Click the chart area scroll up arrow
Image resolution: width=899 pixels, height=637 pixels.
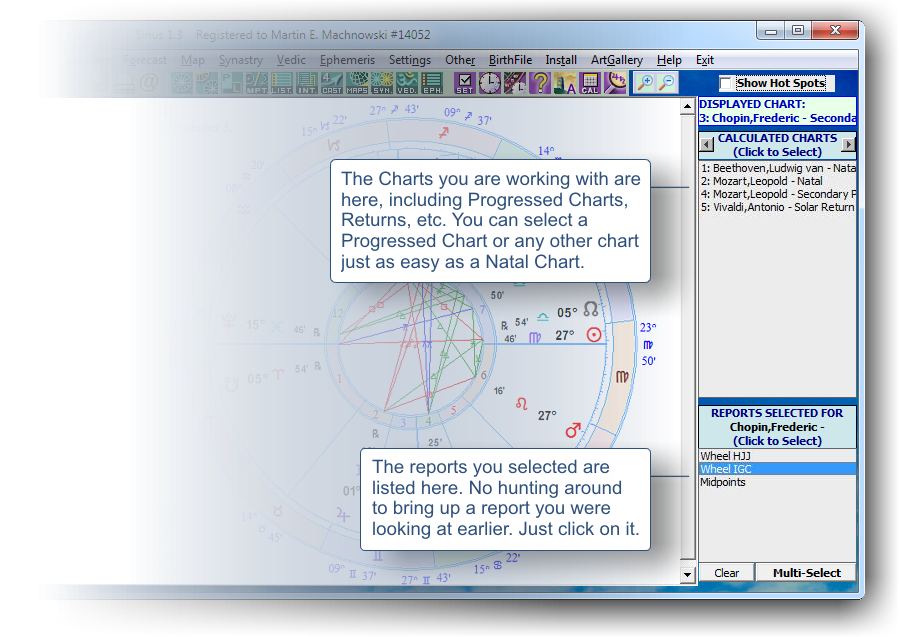point(687,107)
